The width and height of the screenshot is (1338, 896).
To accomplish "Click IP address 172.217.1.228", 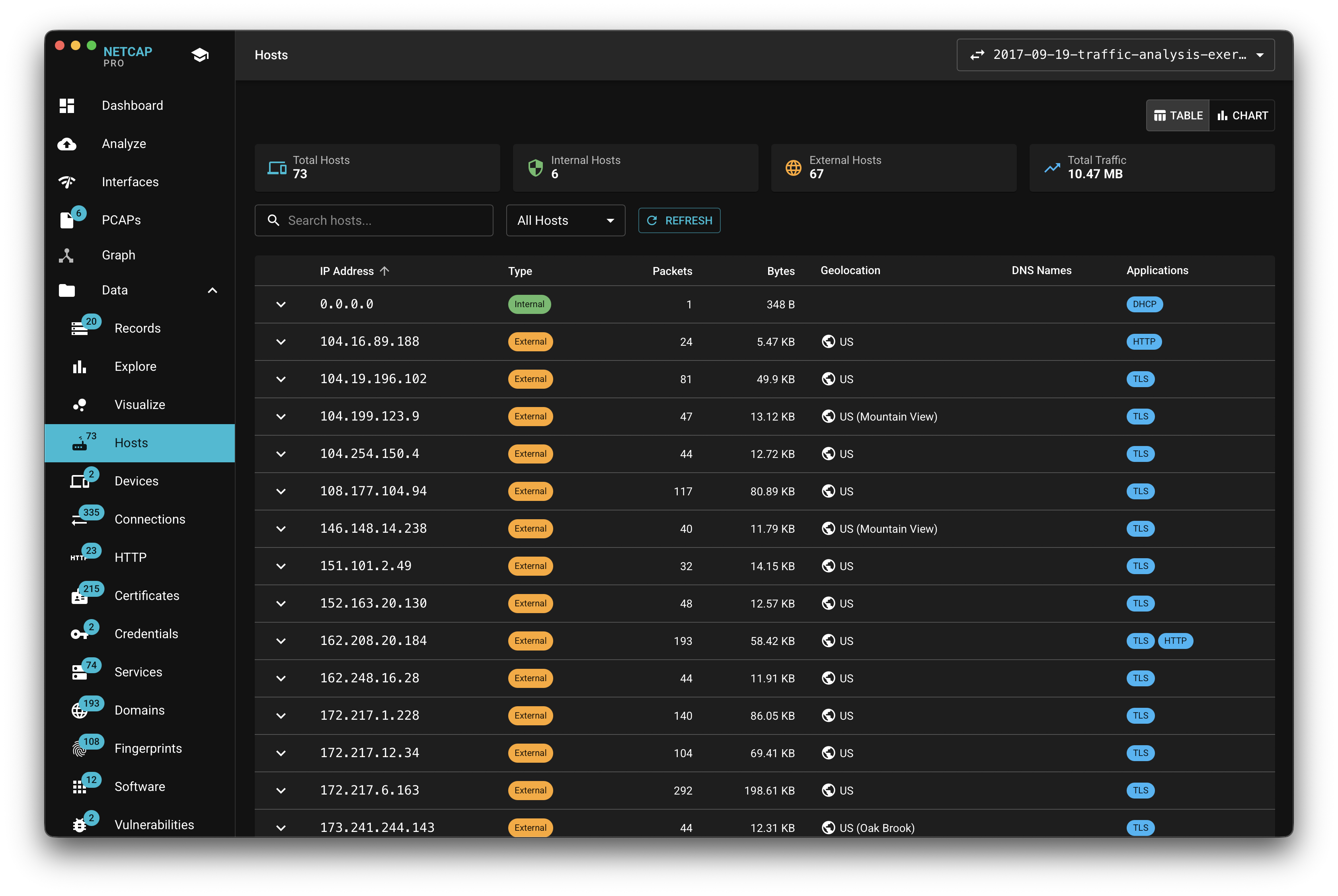I will click(x=369, y=715).
